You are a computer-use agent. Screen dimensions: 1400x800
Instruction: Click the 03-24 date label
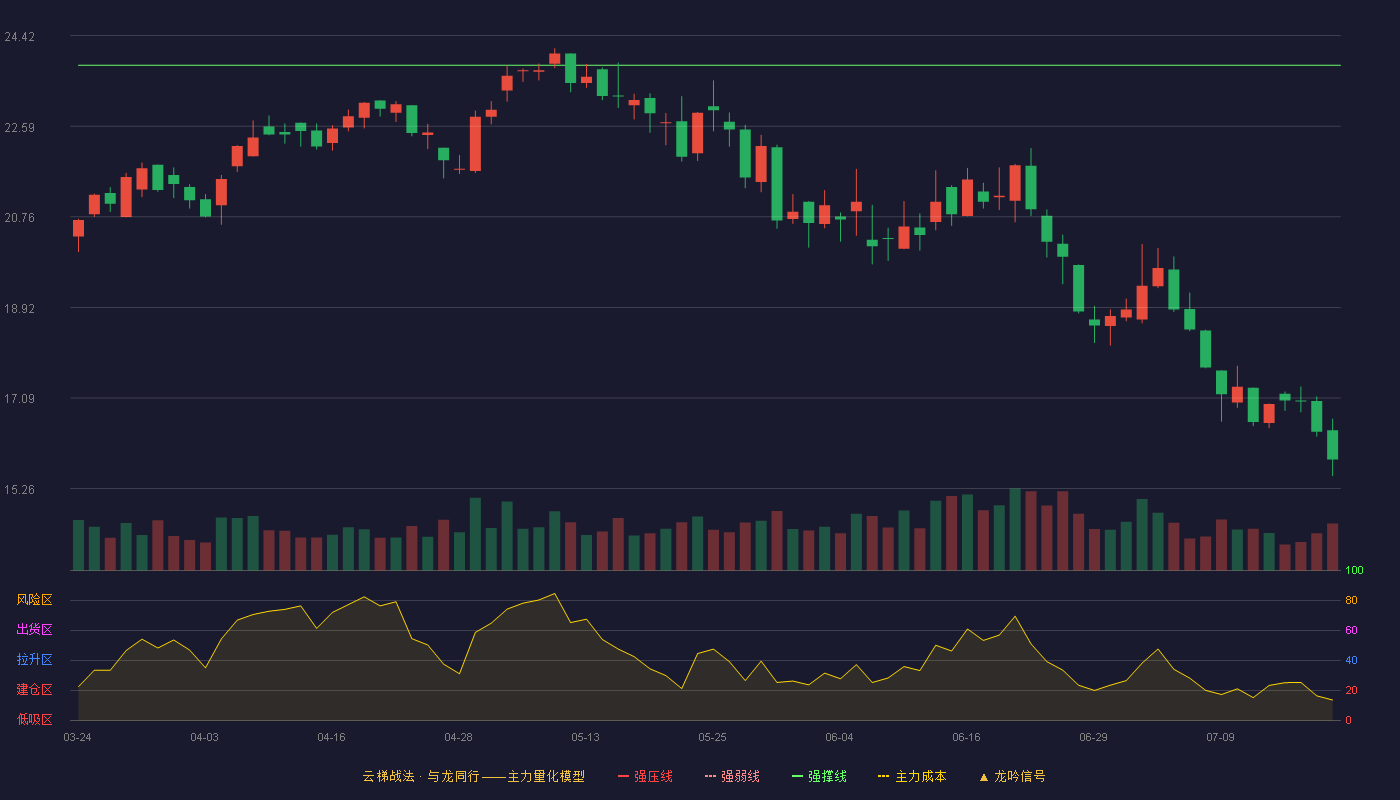coord(77,737)
